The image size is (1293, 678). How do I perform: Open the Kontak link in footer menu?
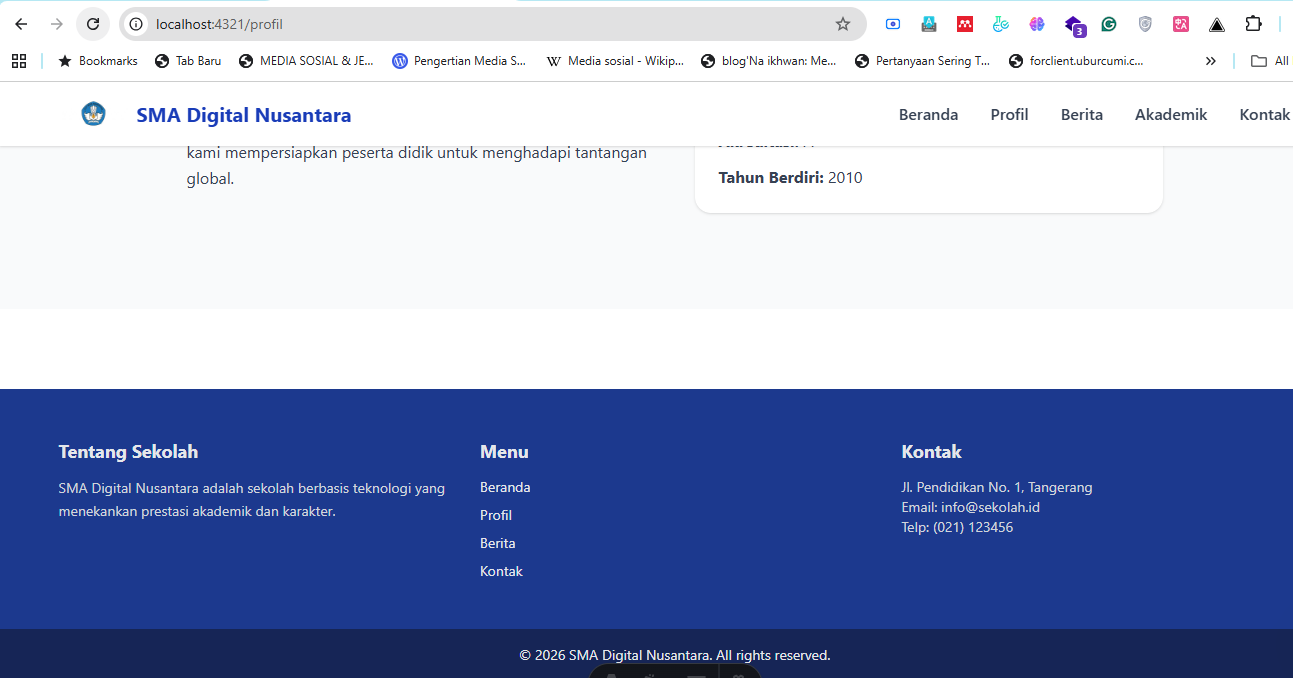(x=501, y=570)
